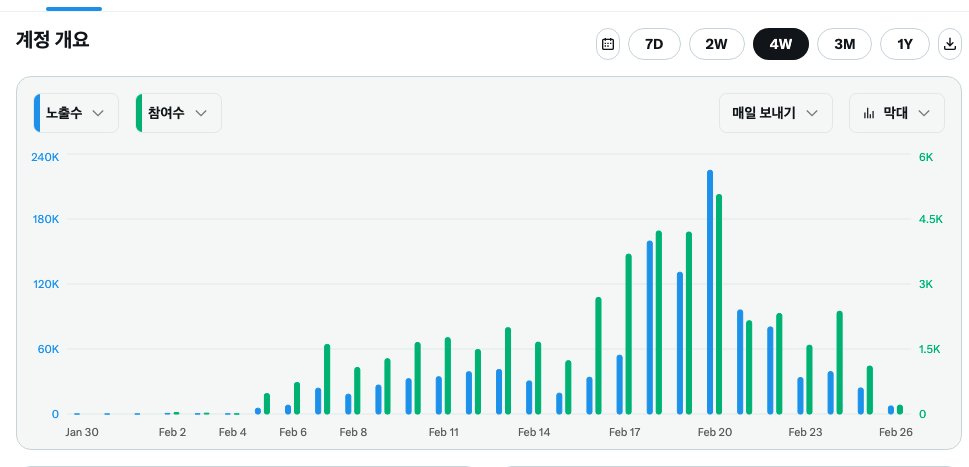Select the 1Y time range
The width and height of the screenshot is (969, 467).
coord(905,44)
